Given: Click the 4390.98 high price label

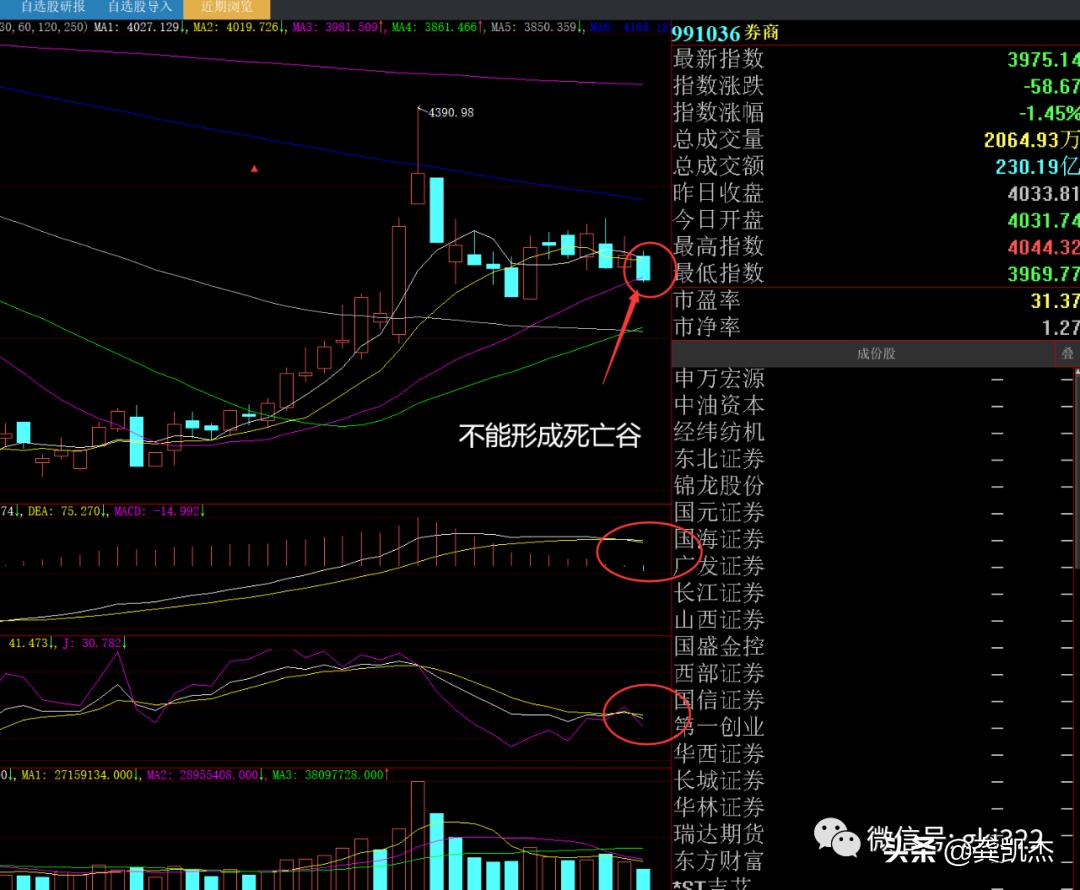Looking at the screenshot, I should (451, 112).
